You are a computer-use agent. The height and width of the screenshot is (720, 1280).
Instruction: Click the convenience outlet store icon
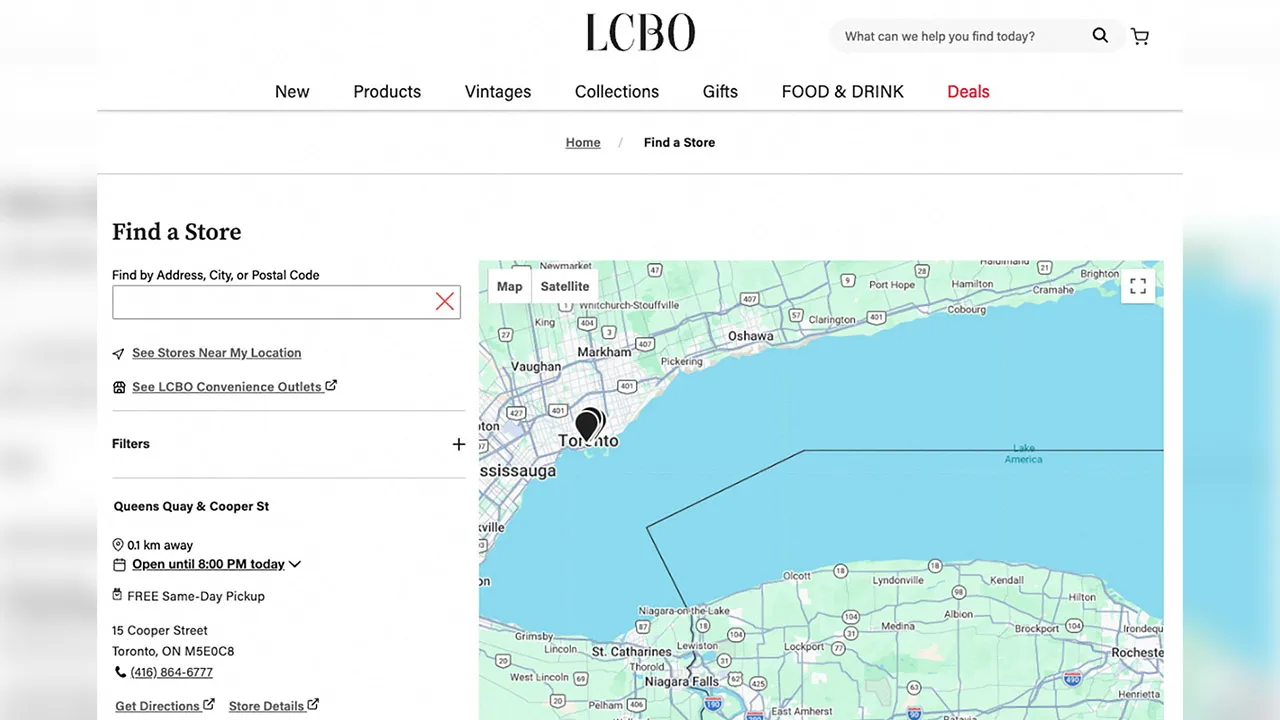[119, 387]
